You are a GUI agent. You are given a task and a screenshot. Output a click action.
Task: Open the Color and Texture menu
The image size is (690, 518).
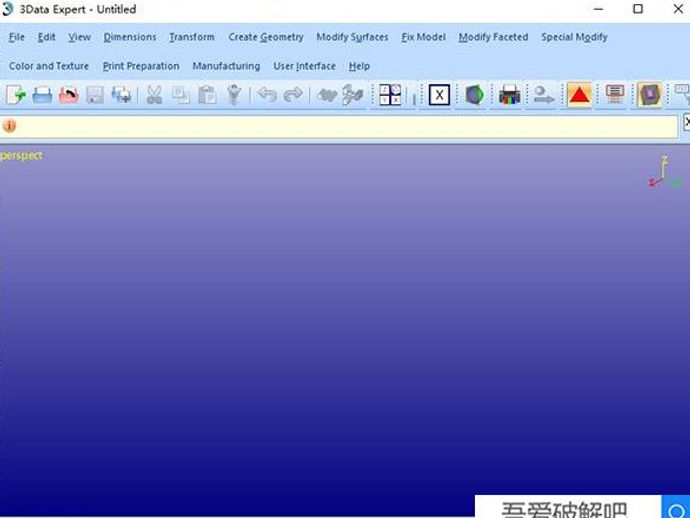(49, 66)
